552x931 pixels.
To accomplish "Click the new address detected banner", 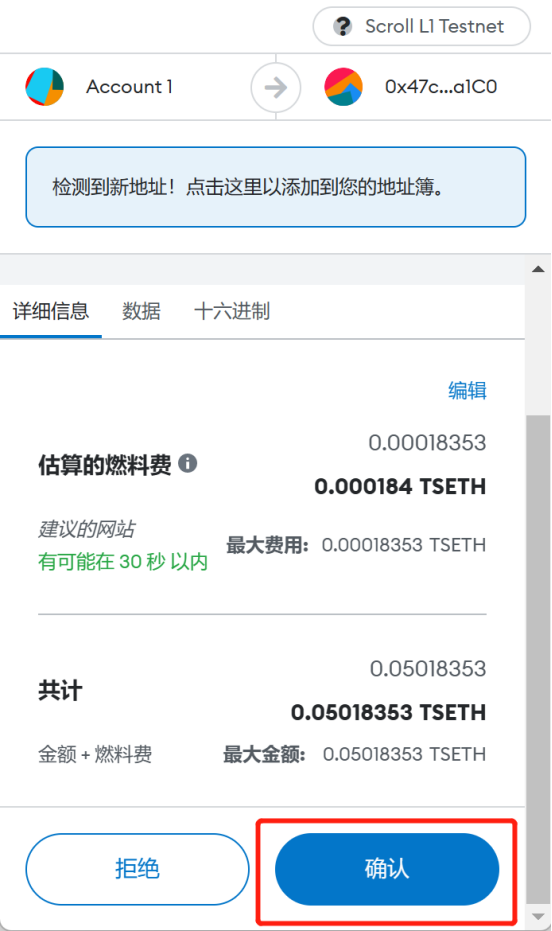I will tap(276, 187).
